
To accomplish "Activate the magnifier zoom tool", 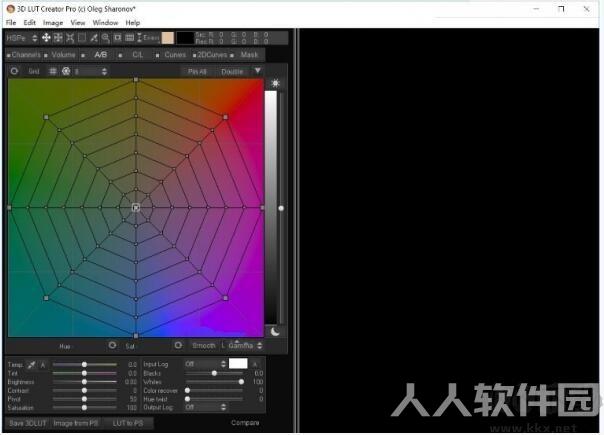I will 106,38.
